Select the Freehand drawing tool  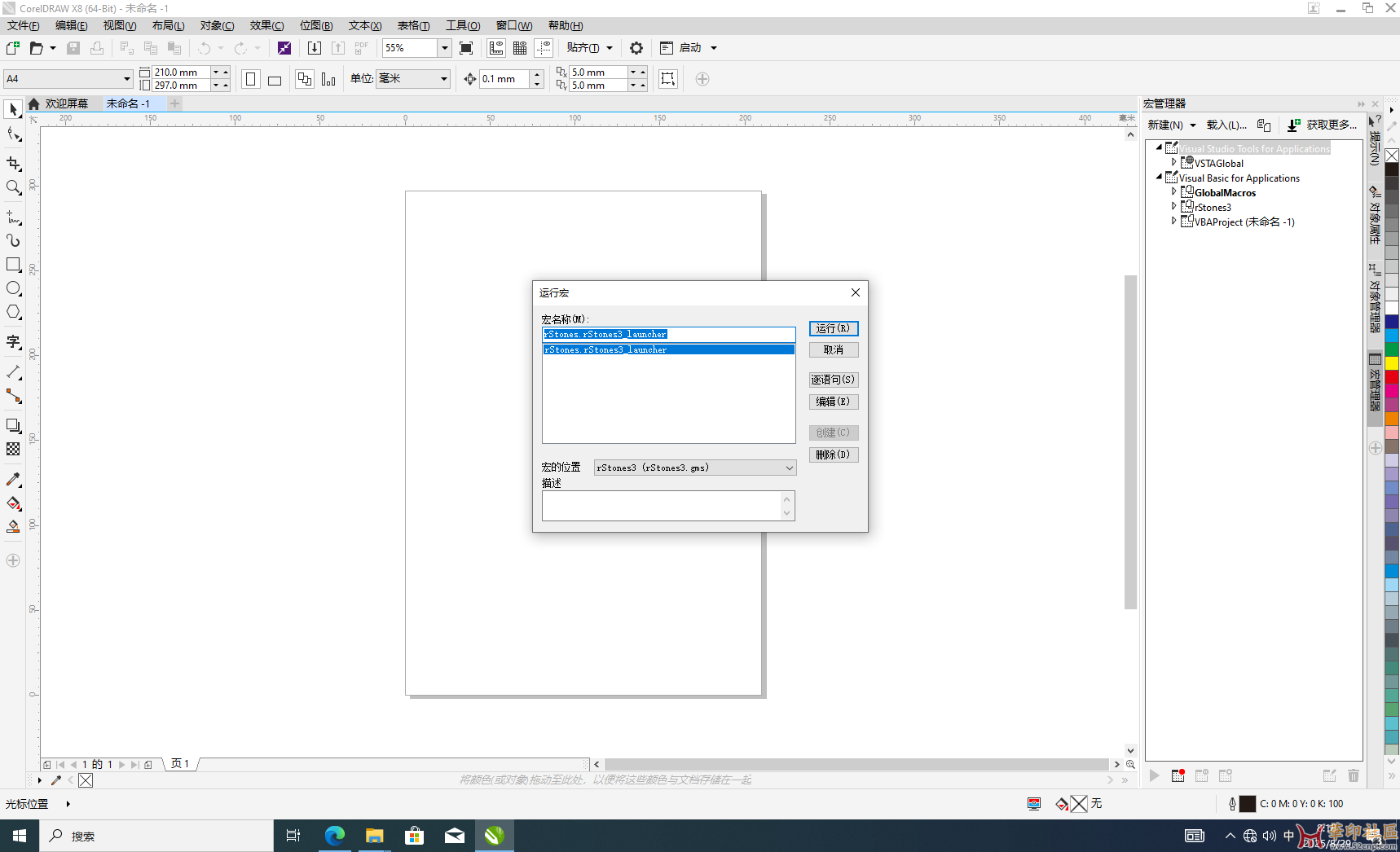pos(13,217)
